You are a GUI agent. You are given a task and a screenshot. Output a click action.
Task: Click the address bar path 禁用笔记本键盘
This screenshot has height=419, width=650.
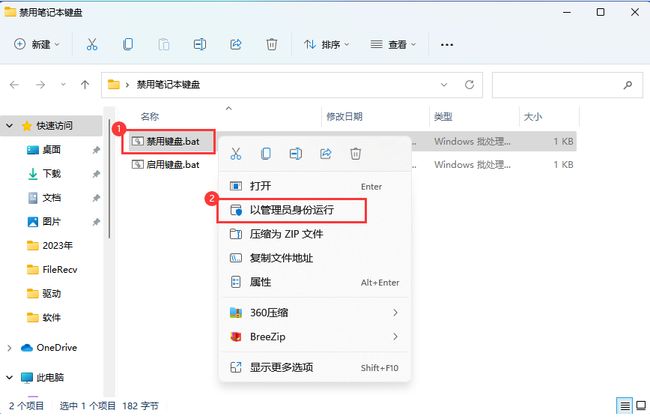pos(168,85)
